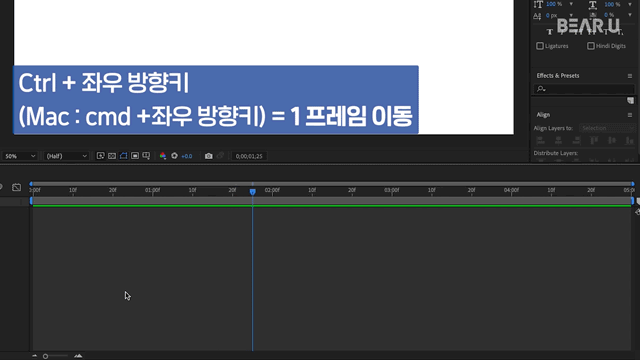Click the align vertical centers icon
640x360 pixels.
pyautogui.click(x=612, y=141)
